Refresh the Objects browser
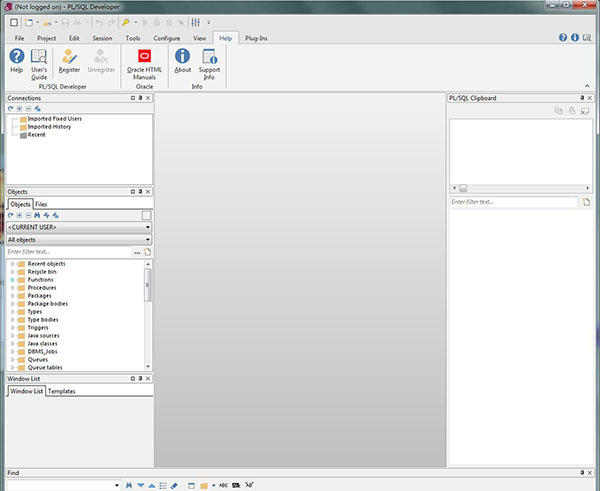The width and height of the screenshot is (600, 491). click(x=11, y=215)
